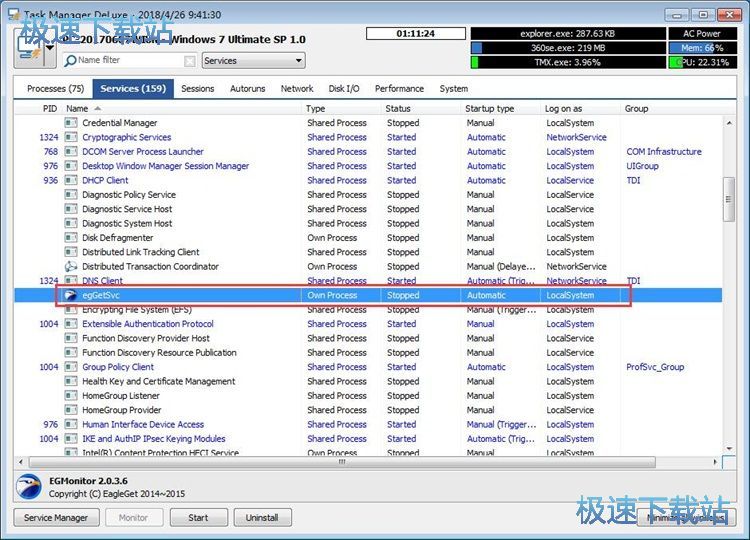Clear the name filter with X icon
Image resolution: width=750 pixels, height=540 pixels.
pos(190,61)
